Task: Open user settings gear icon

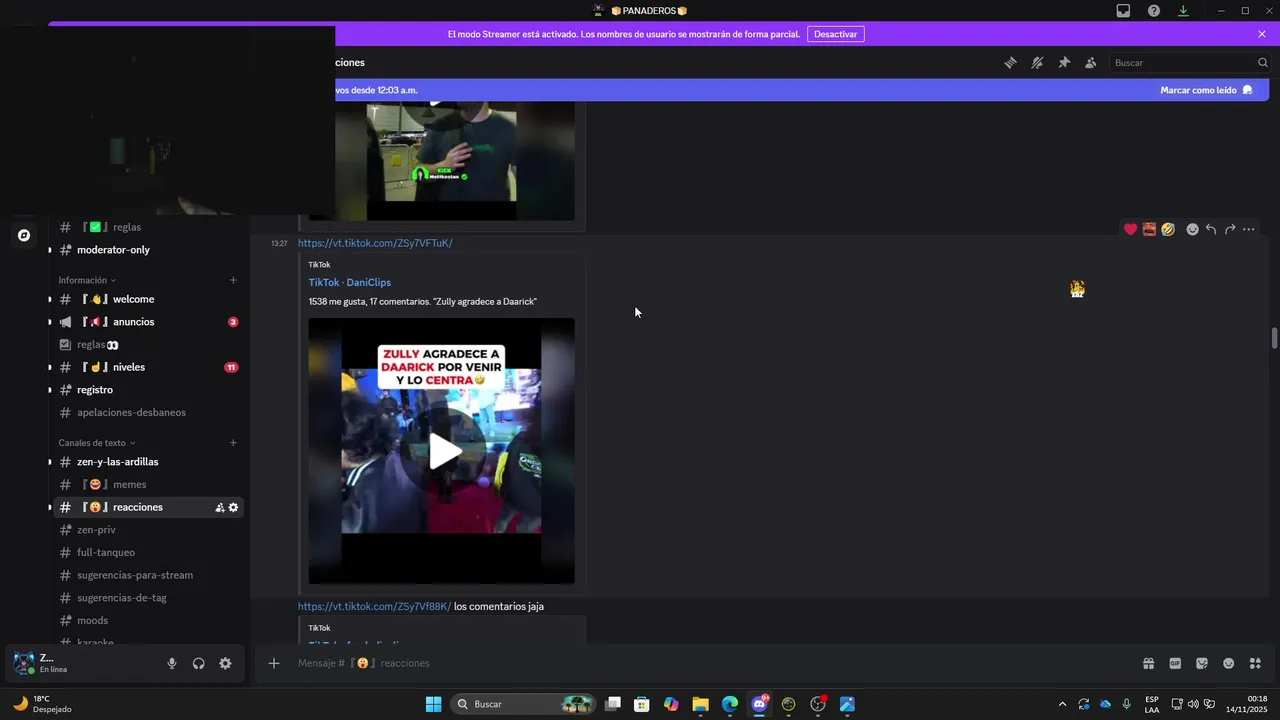Action: pos(225,663)
